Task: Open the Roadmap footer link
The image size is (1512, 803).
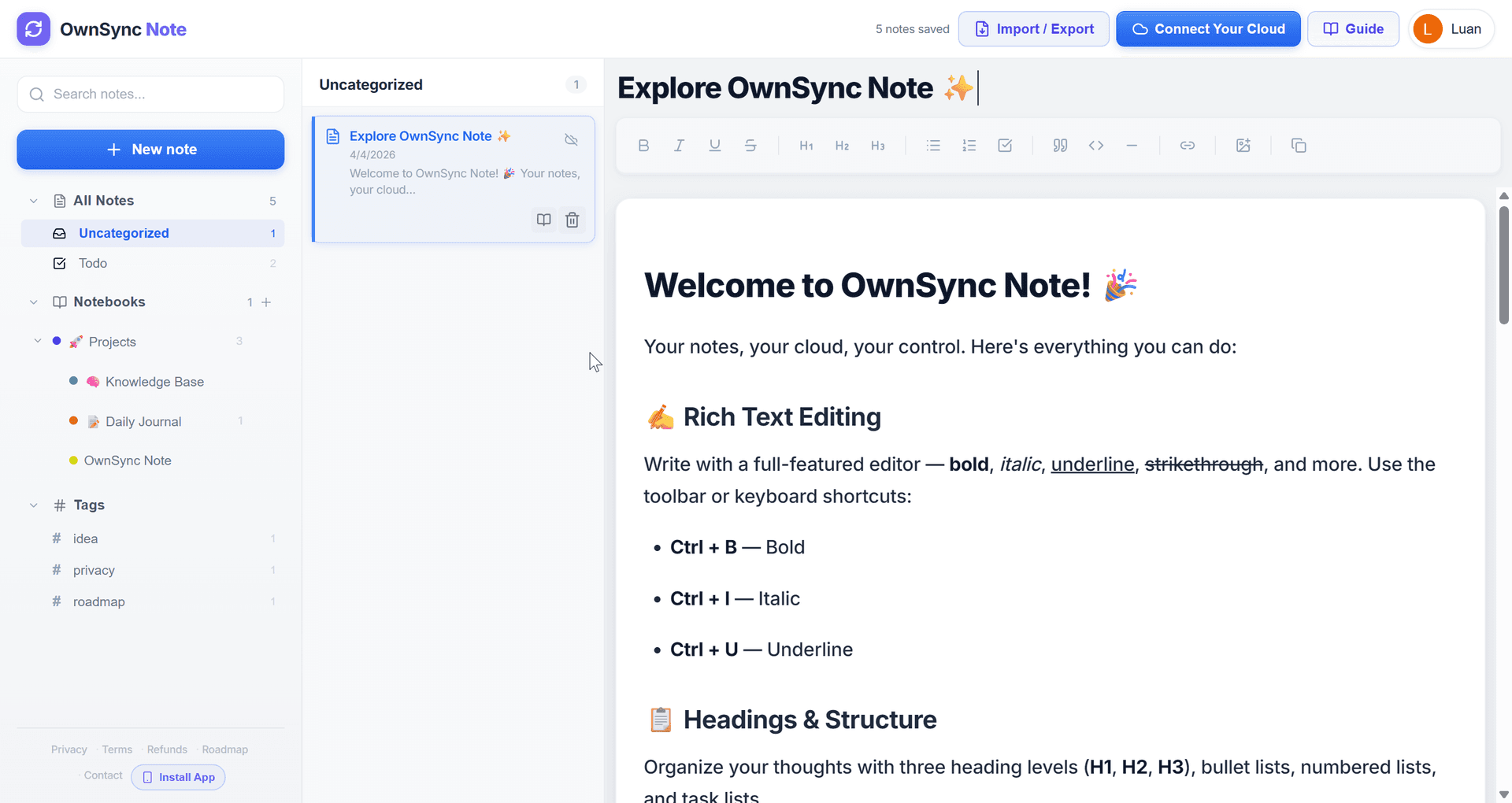Action: click(x=224, y=749)
